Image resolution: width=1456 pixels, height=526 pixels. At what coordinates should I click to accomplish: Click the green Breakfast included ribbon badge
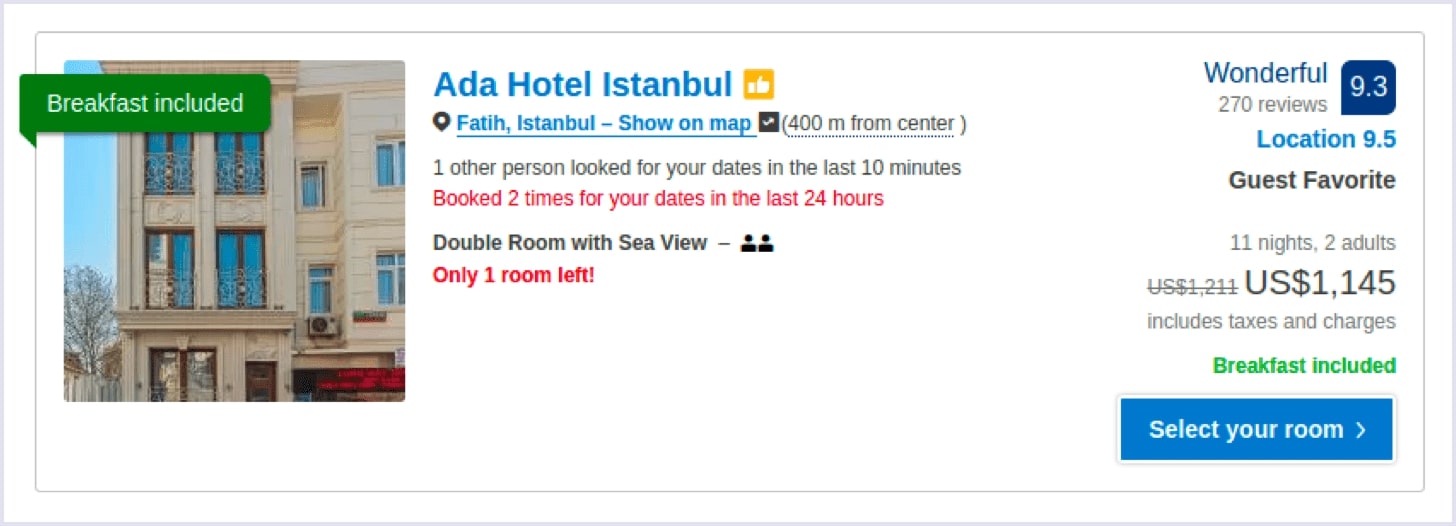click(x=145, y=104)
